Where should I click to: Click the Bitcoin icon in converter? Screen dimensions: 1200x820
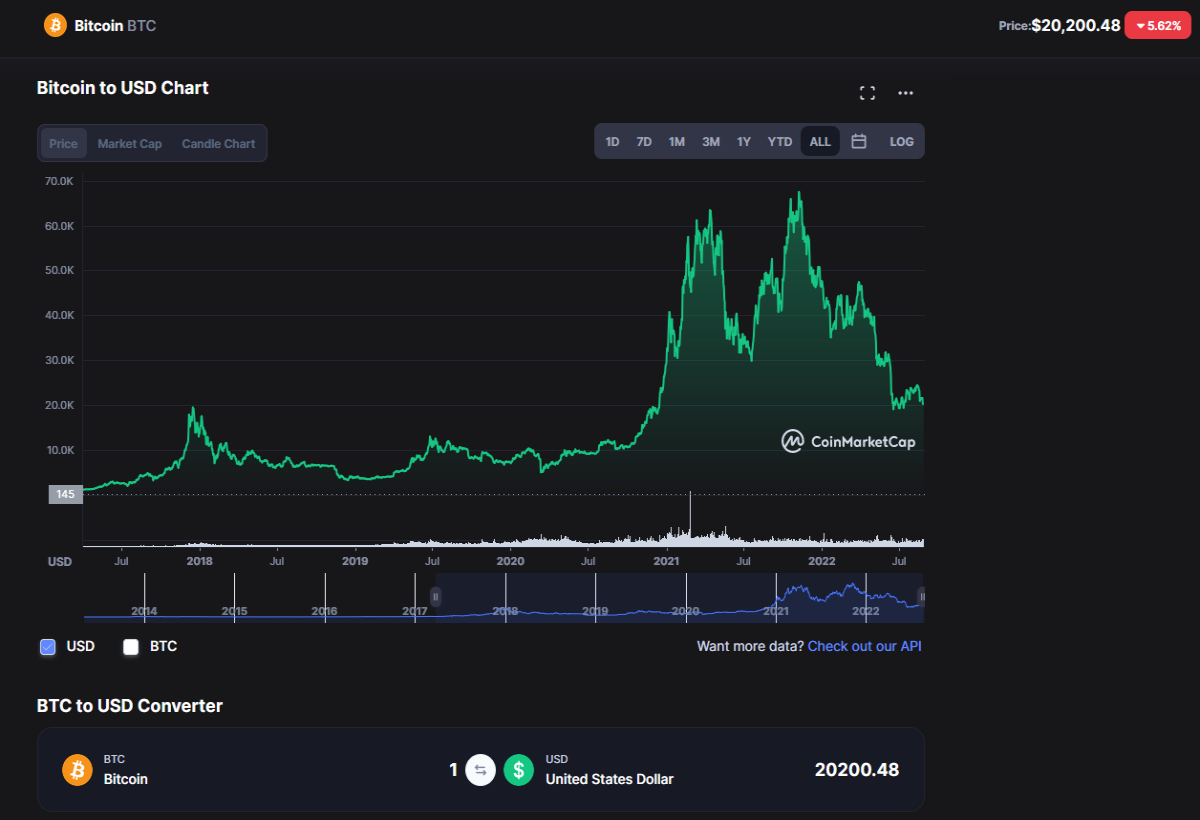click(x=77, y=770)
